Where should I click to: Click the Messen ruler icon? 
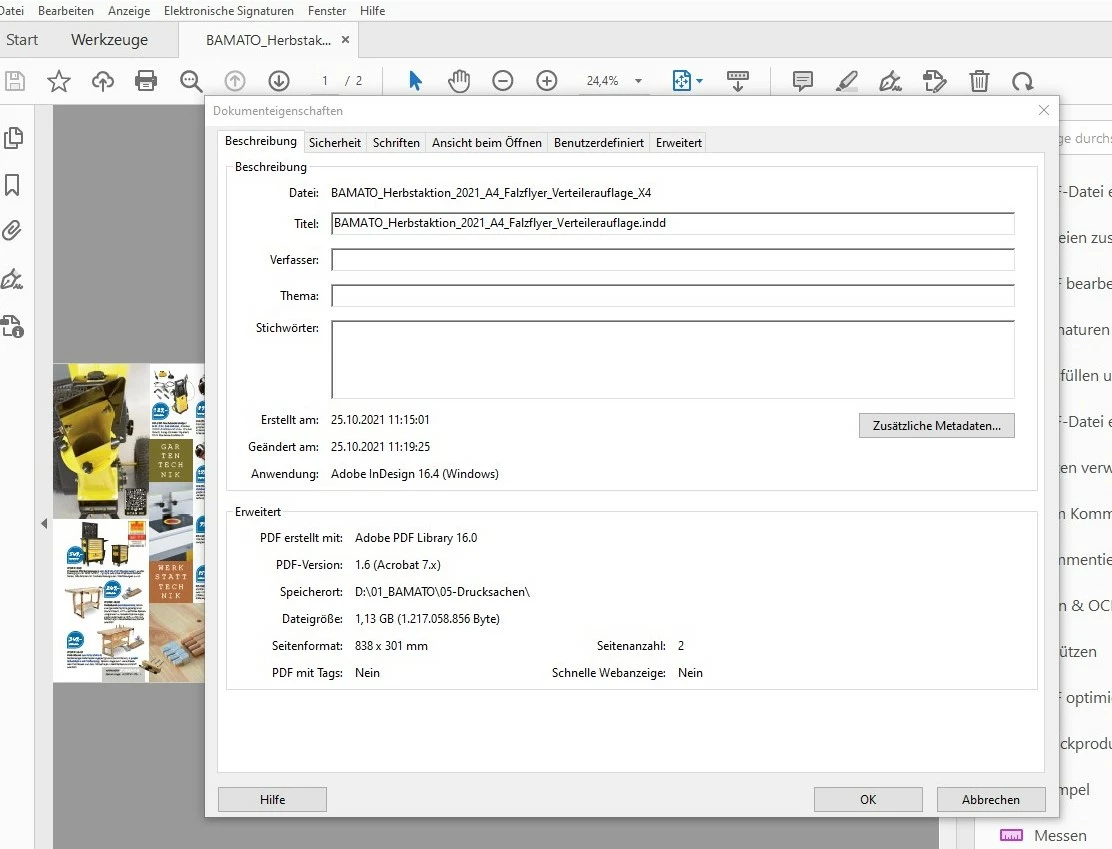[x=1011, y=836]
